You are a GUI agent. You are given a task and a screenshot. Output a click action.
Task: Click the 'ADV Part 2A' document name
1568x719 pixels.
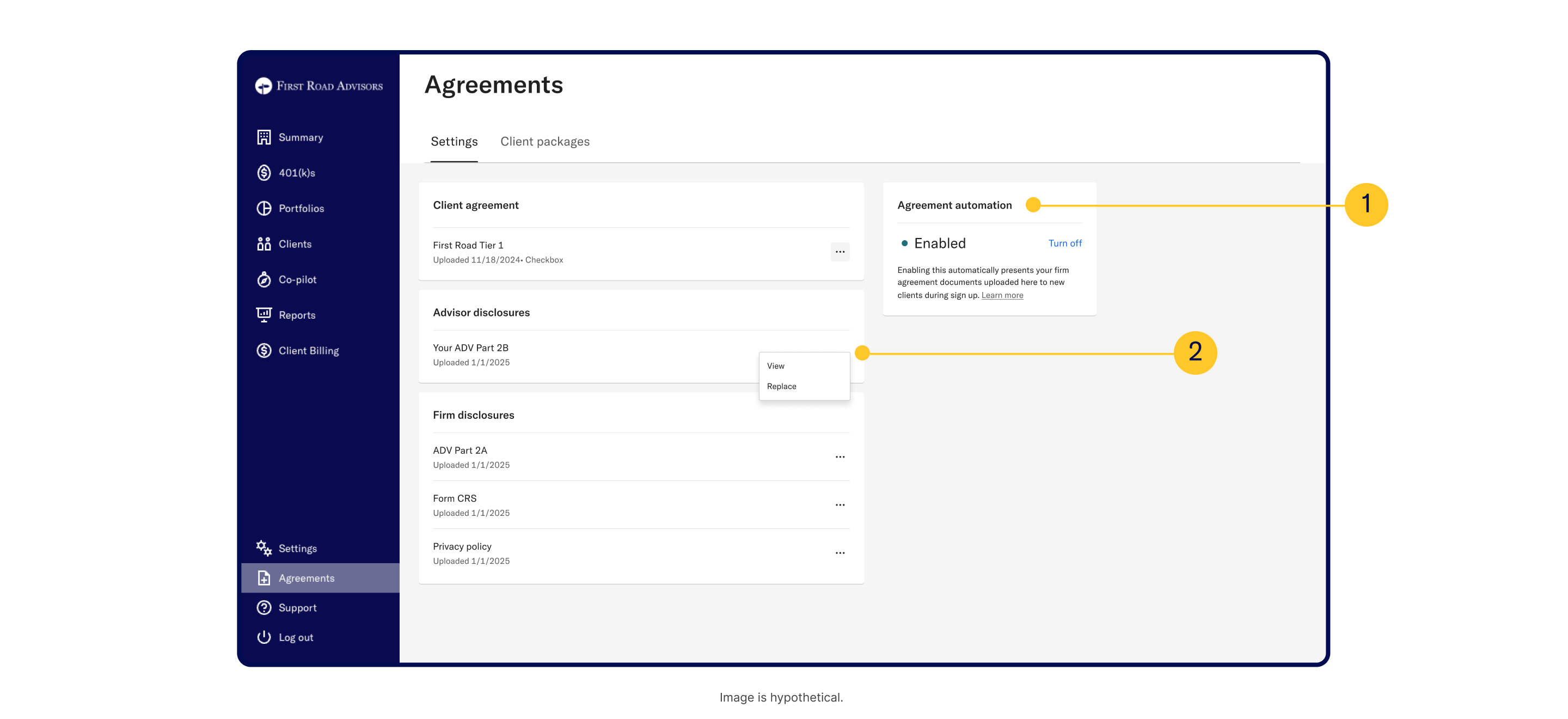[x=460, y=450]
